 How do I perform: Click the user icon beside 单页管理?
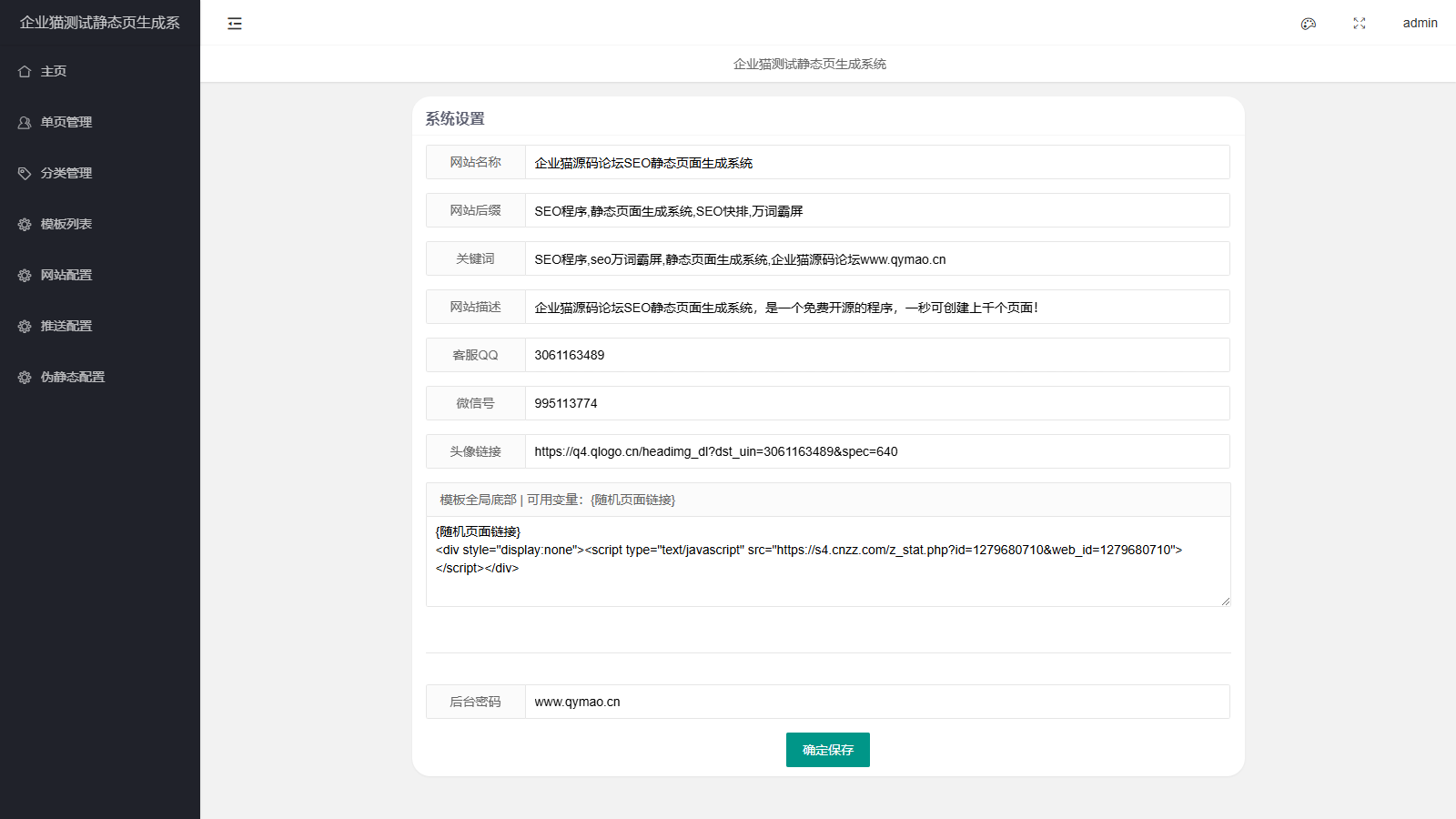point(25,122)
